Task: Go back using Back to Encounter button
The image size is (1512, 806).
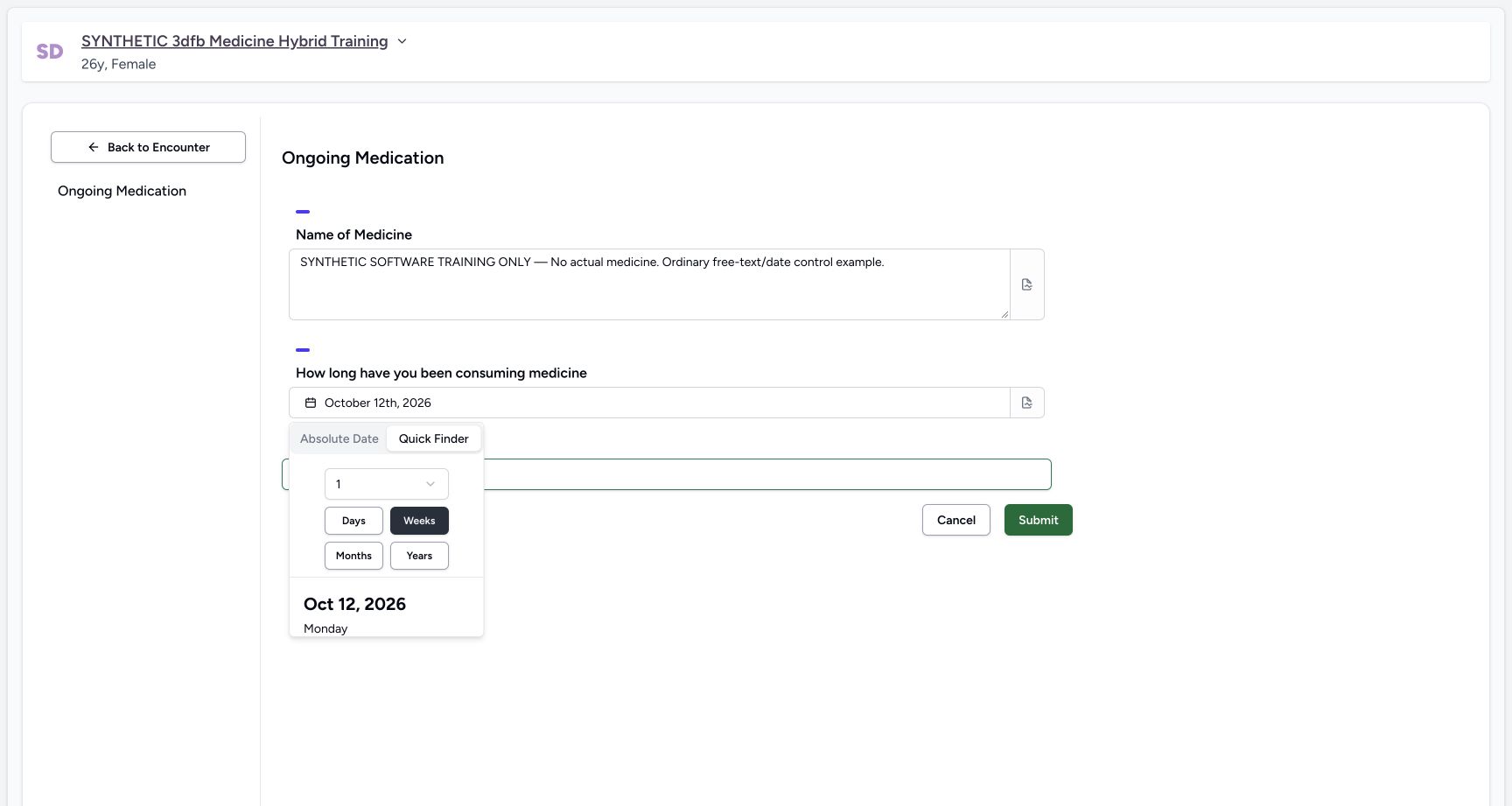Action: click(x=148, y=147)
